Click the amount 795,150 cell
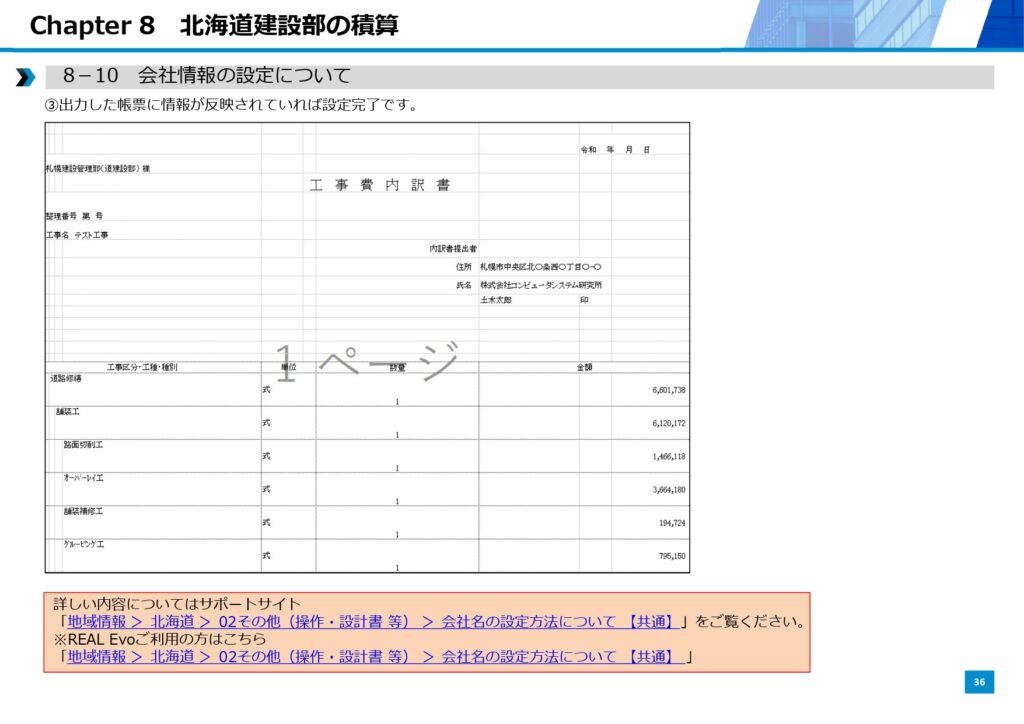Image resolution: width=1024 pixels, height=724 pixels. tap(671, 556)
